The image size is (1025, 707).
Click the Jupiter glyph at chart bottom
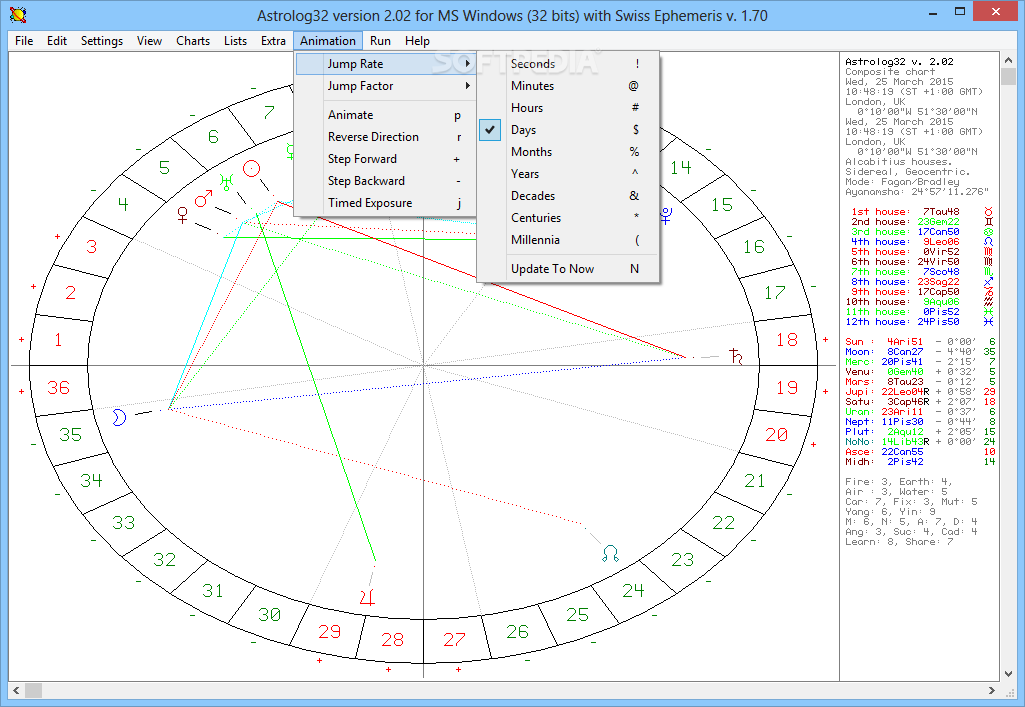(x=367, y=597)
